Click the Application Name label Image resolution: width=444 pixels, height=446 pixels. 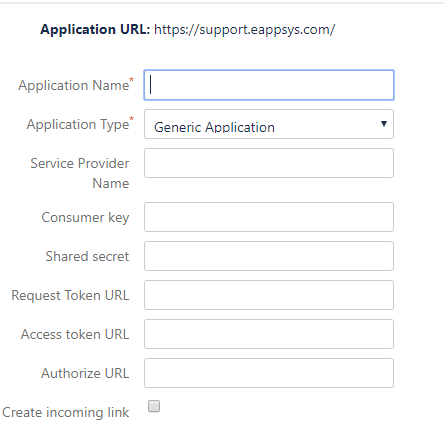74,85
